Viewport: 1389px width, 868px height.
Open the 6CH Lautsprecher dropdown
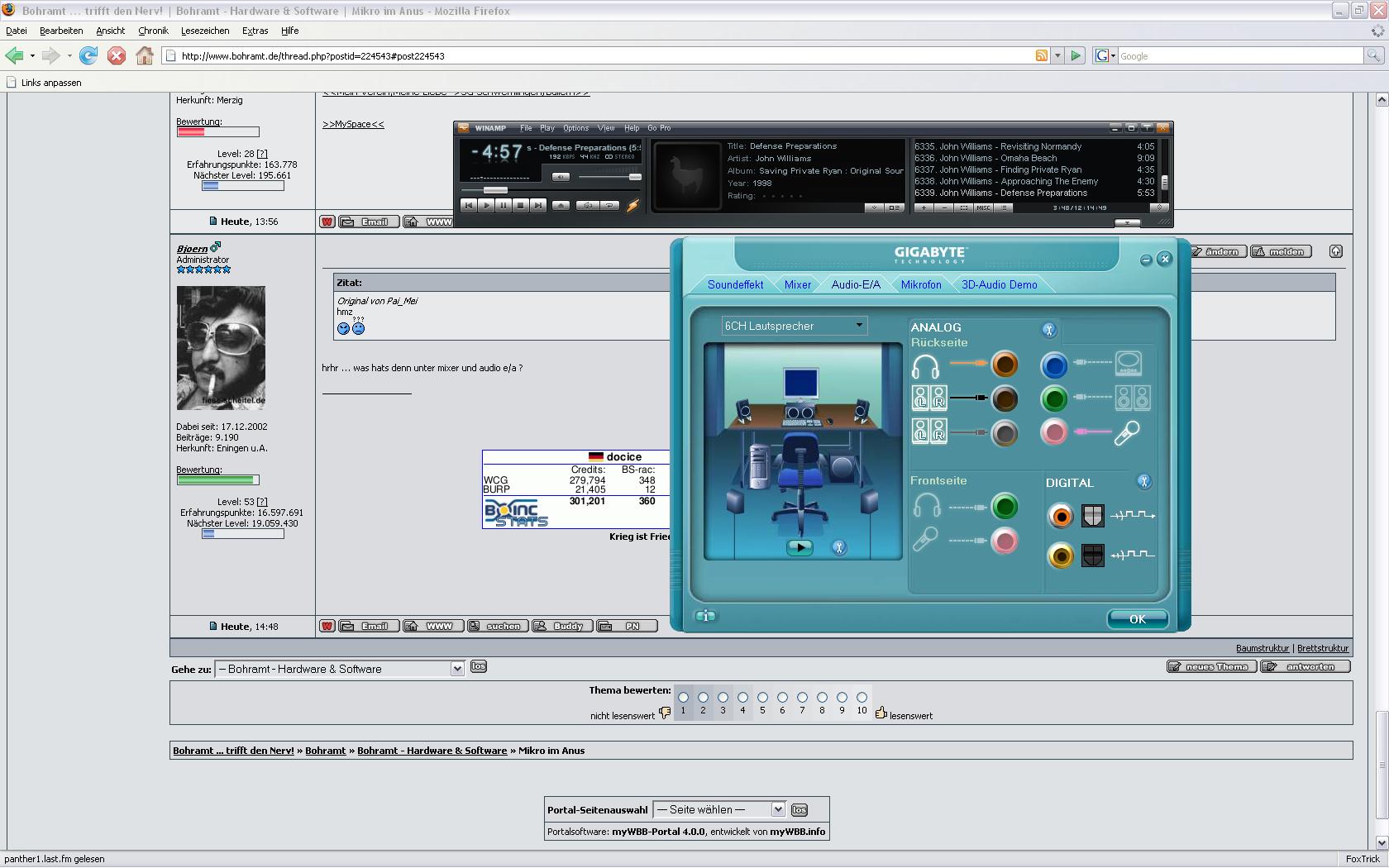859,326
